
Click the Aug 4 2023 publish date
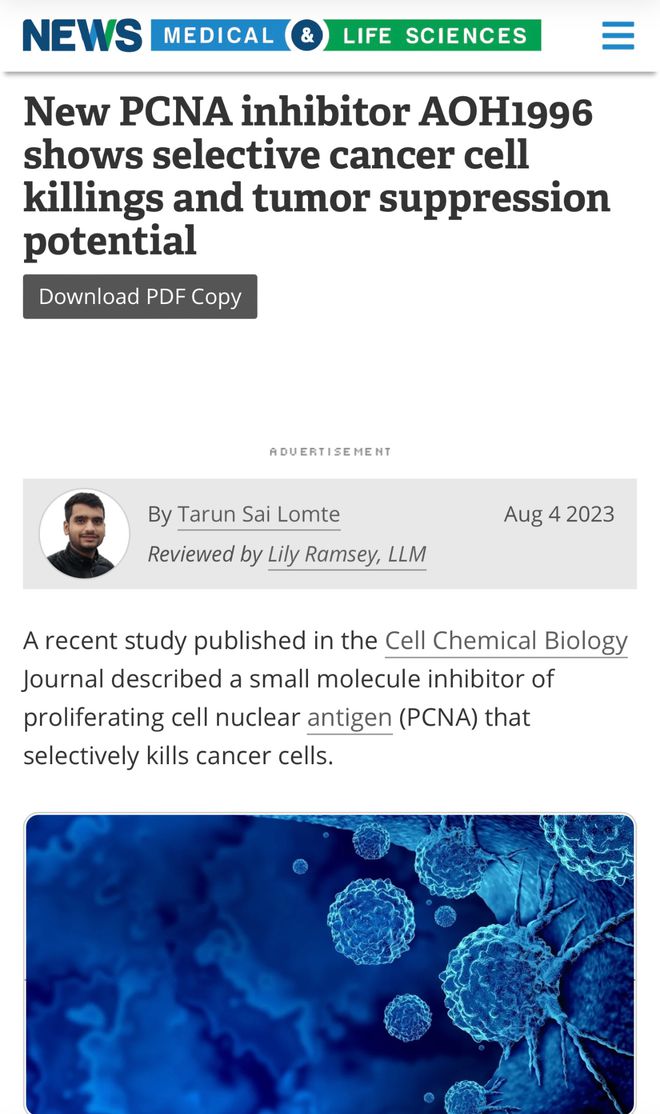(x=558, y=514)
